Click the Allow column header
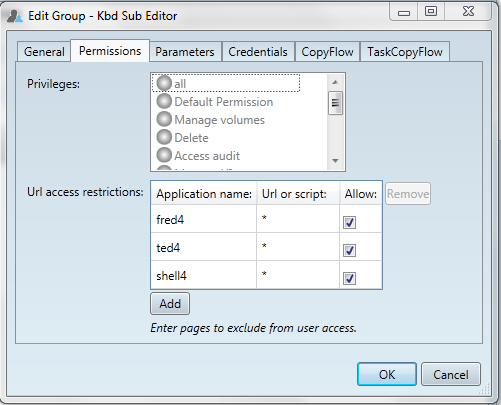 [361, 194]
